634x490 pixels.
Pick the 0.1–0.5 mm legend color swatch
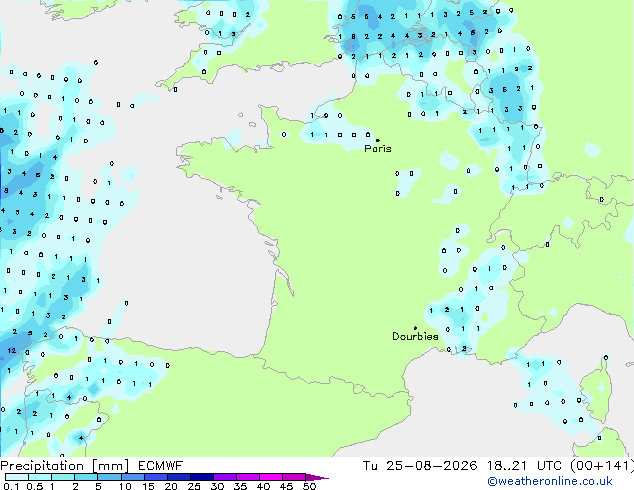pyautogui.click(x=17, y=477)
